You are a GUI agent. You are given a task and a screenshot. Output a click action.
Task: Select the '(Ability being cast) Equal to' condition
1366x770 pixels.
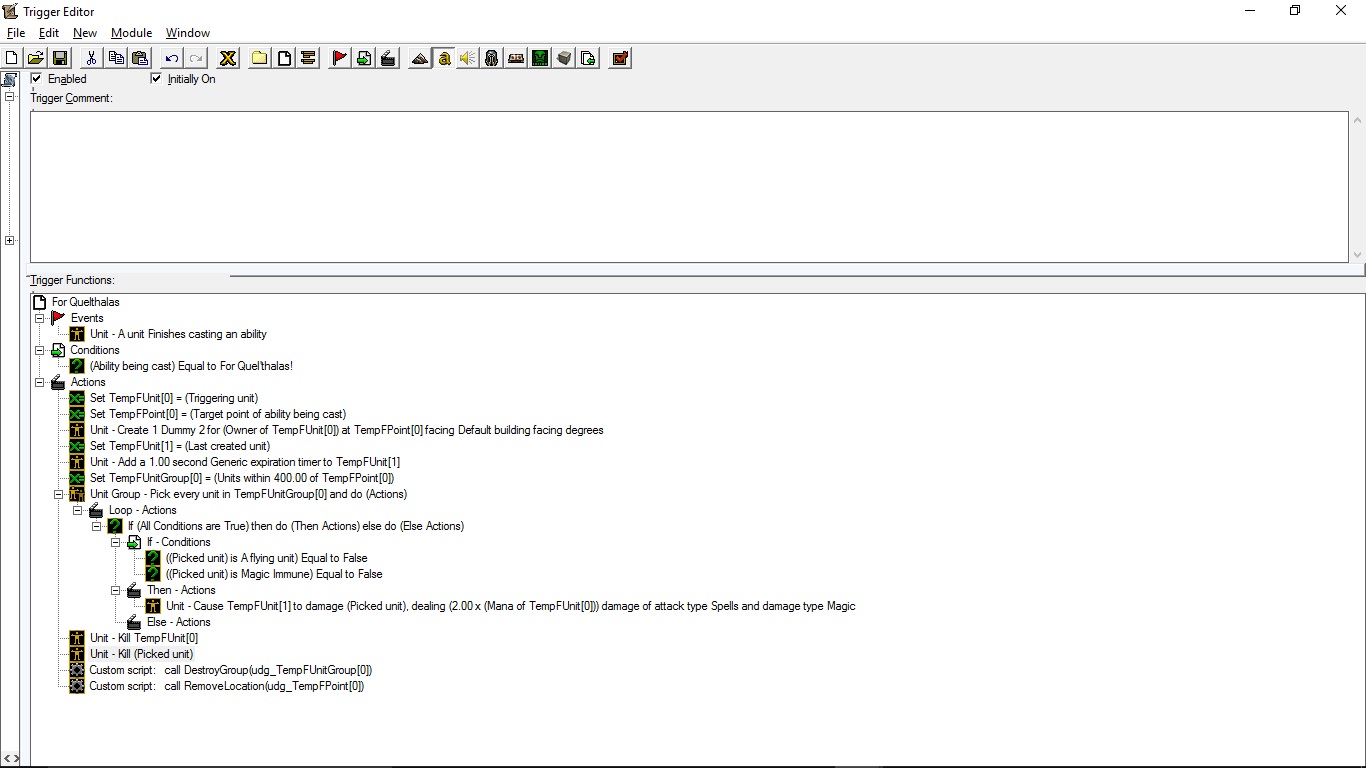(x=191, y=366)
